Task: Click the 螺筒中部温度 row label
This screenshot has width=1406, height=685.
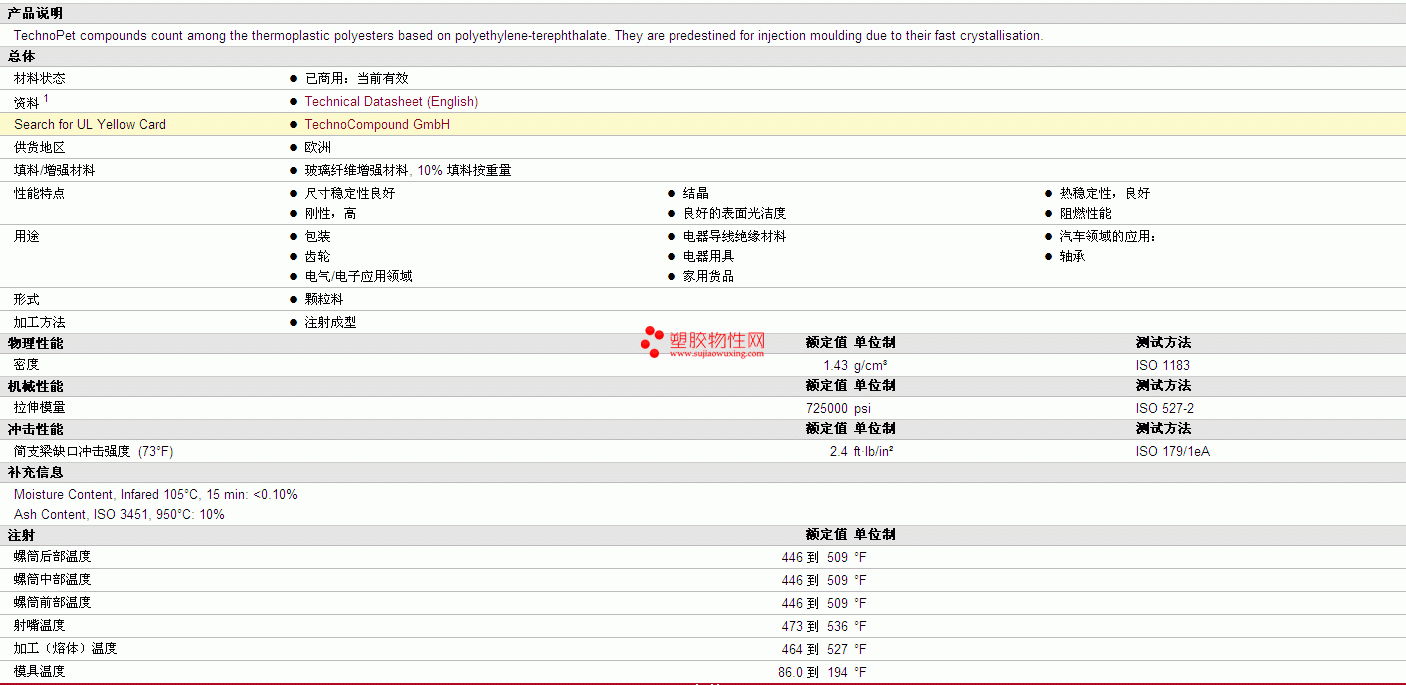Action: click(53, 580)
